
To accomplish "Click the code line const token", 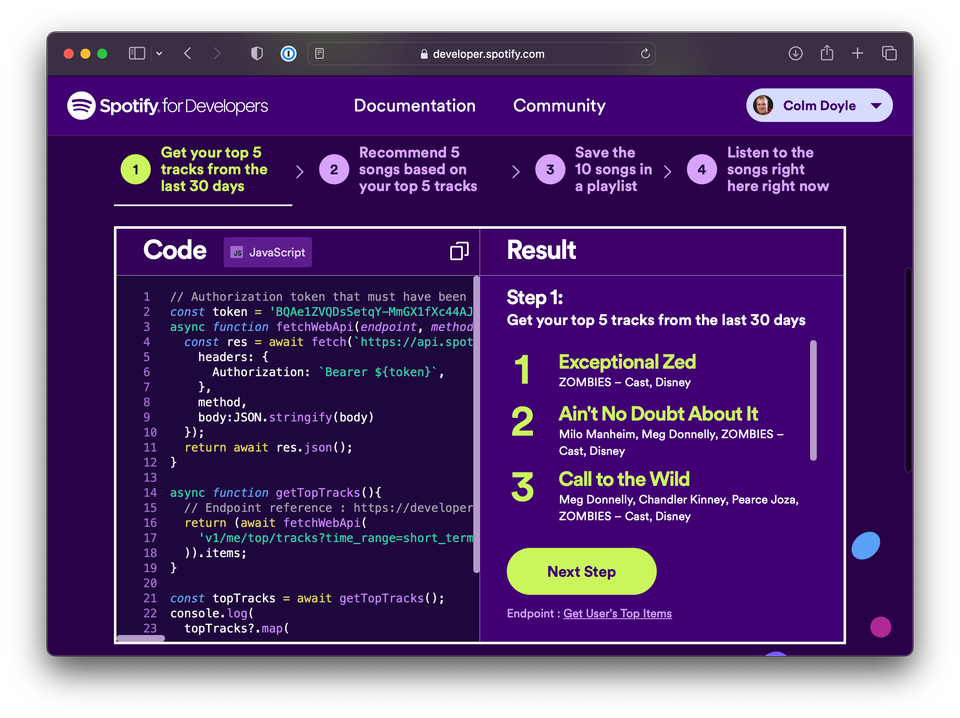I will (321, 312).
